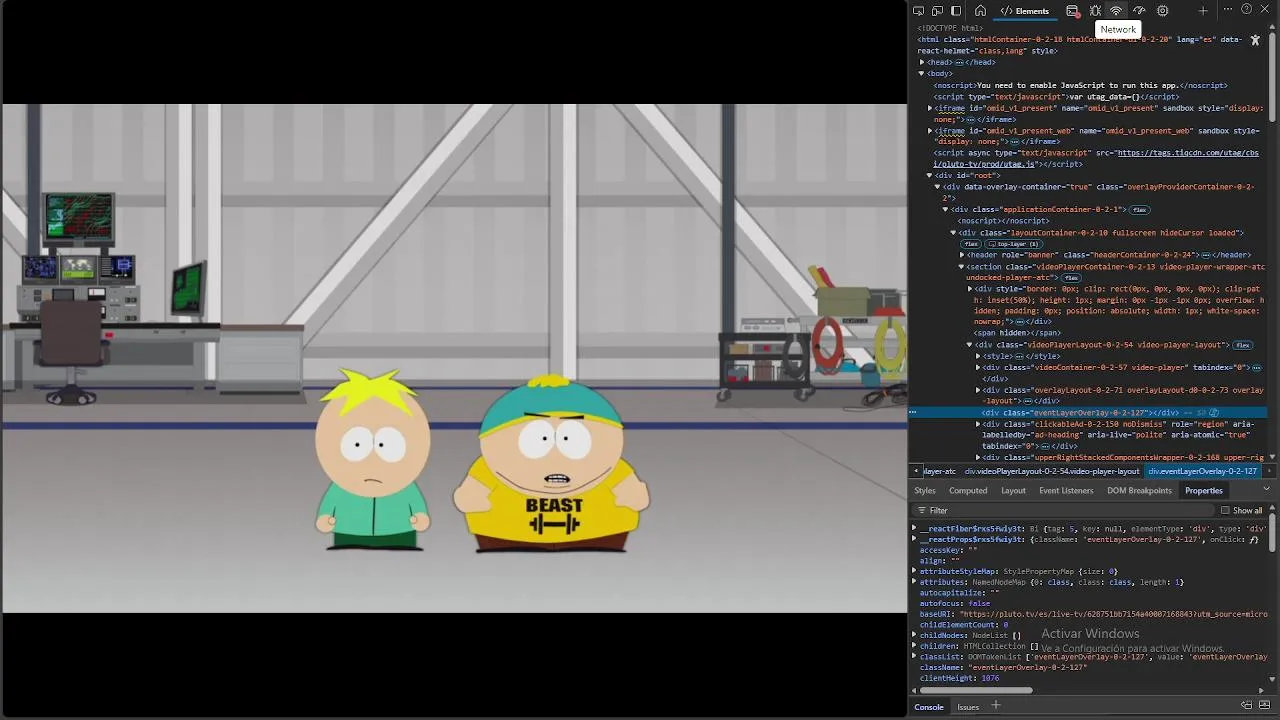Open DevTools help question mark
This screenshot has height=720, width=1280.
1246,10
